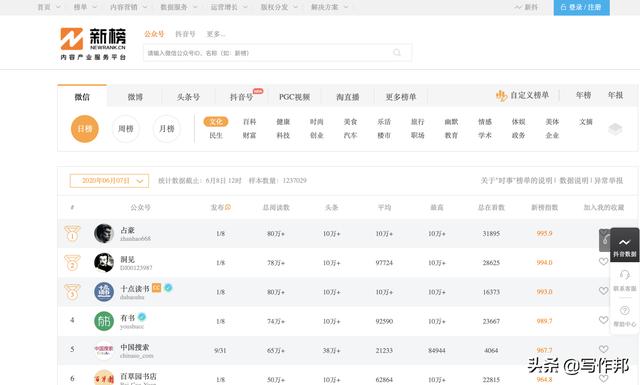This screenshot has height=385, width=640.
Task: Click the heart icon for 有书
Action: point(603,320)
